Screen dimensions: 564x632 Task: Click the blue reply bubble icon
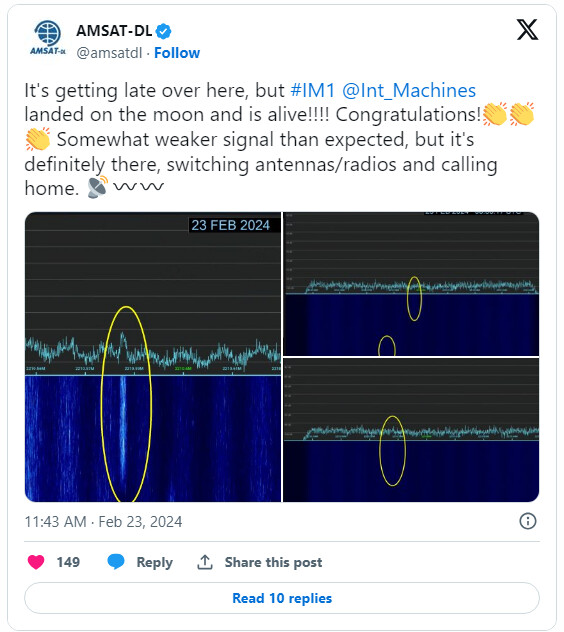point(116,561)
